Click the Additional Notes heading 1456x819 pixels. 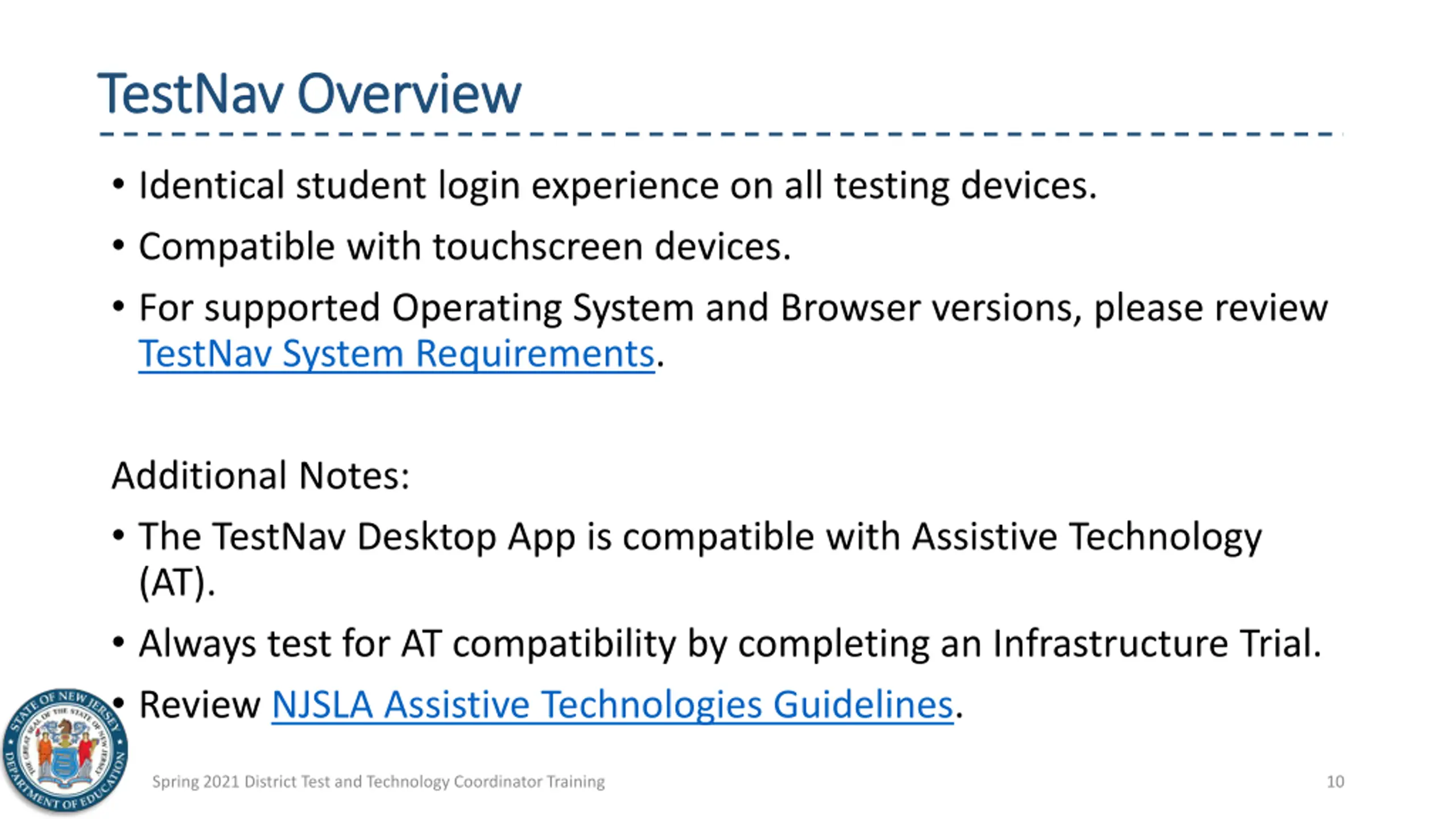pos(260,475)
